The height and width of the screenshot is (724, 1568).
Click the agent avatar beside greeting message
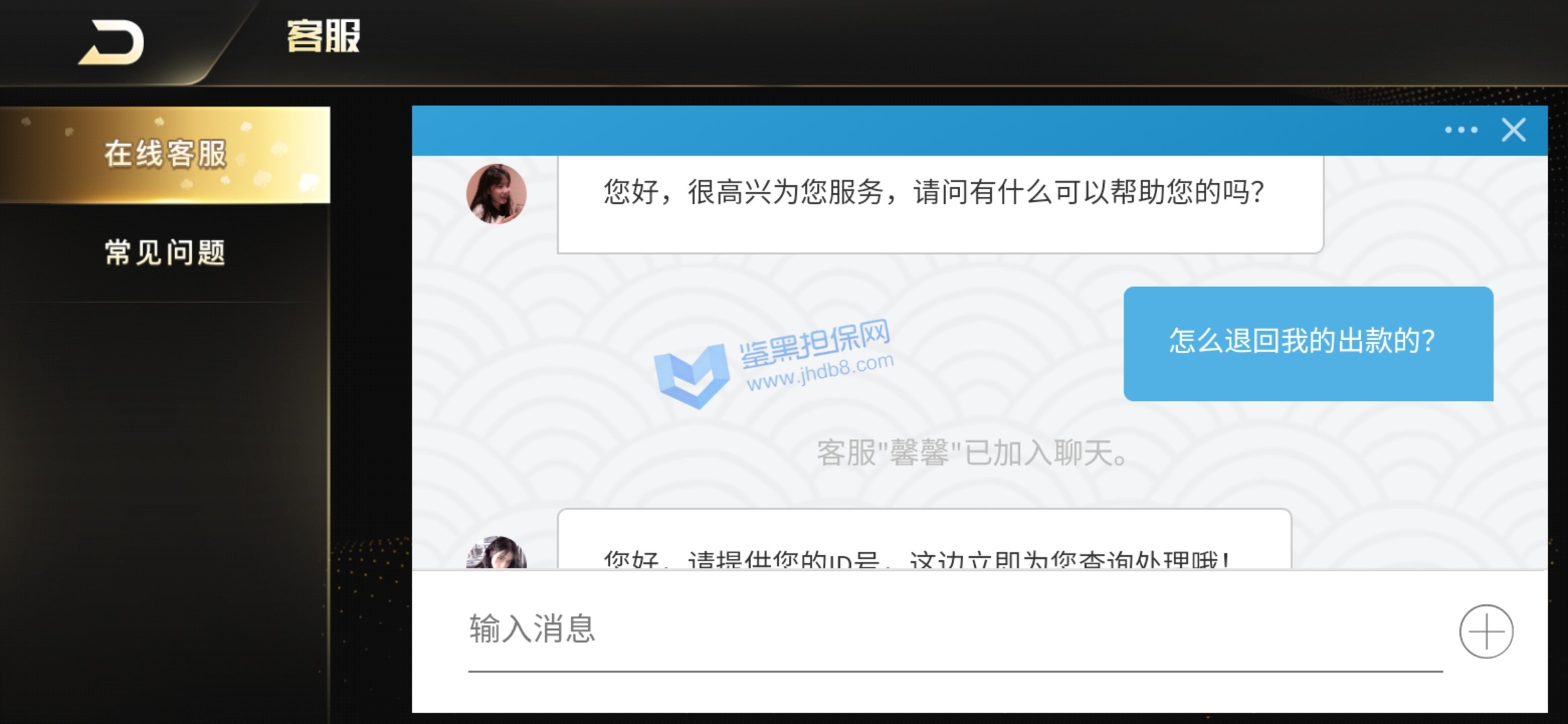click(497, 194)
